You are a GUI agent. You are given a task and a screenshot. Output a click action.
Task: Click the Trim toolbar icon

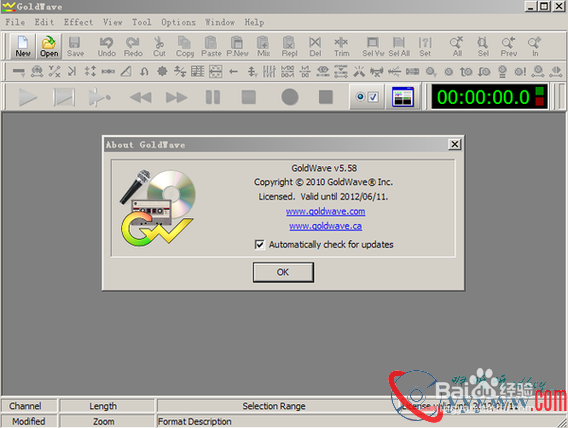pos(342,46)
